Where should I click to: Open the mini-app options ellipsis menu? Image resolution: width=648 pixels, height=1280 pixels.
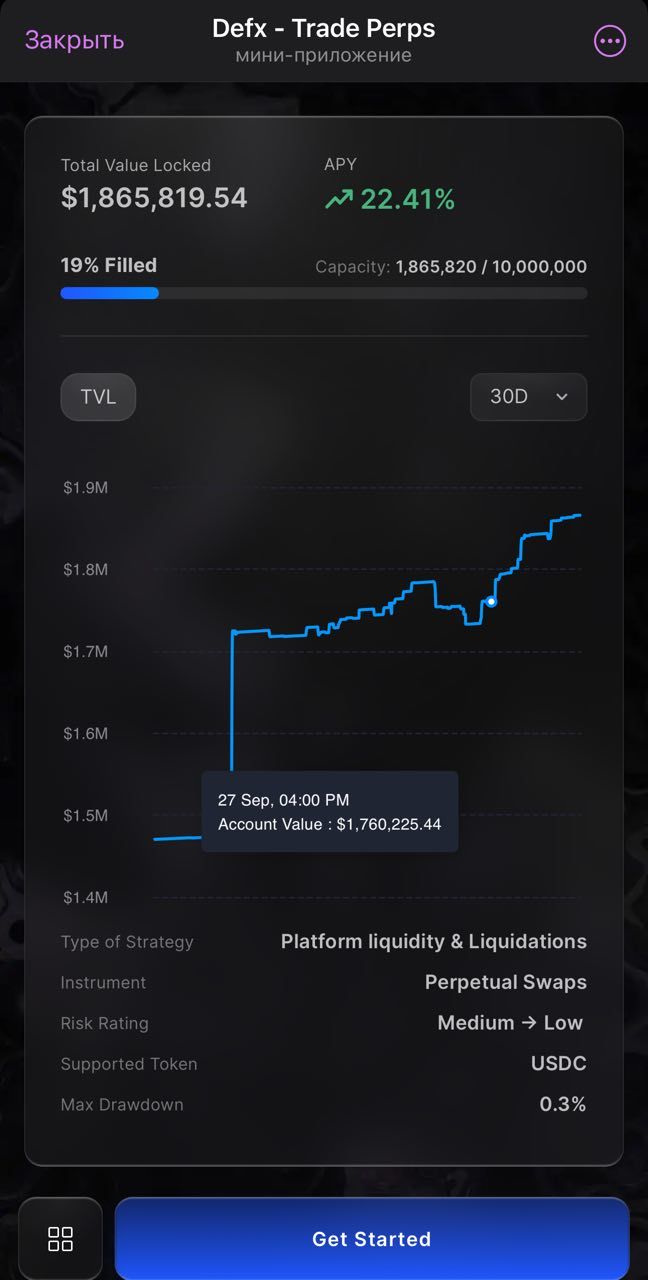pyautogui.click(x=609, y=41)
